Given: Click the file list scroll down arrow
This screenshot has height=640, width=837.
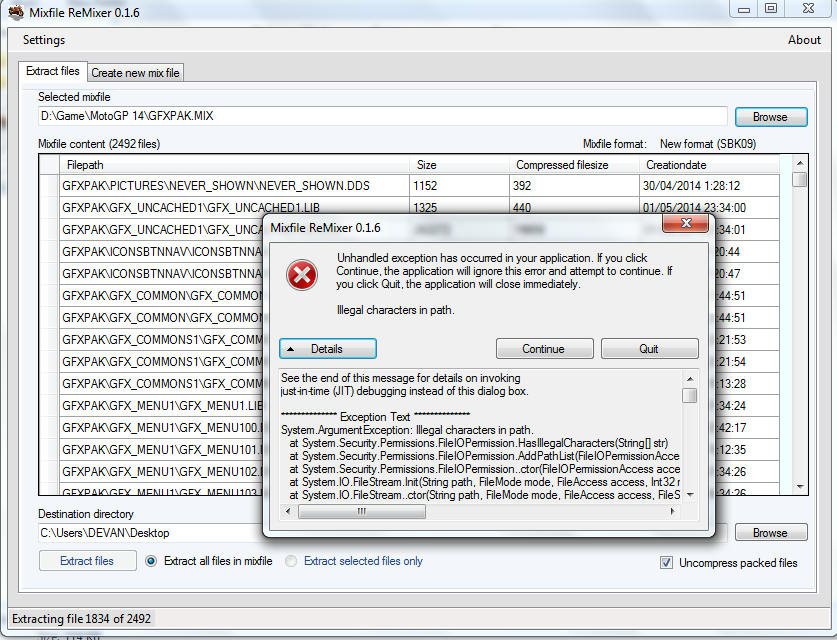Looking at the screenshot, I should click(x=799, y=487).
